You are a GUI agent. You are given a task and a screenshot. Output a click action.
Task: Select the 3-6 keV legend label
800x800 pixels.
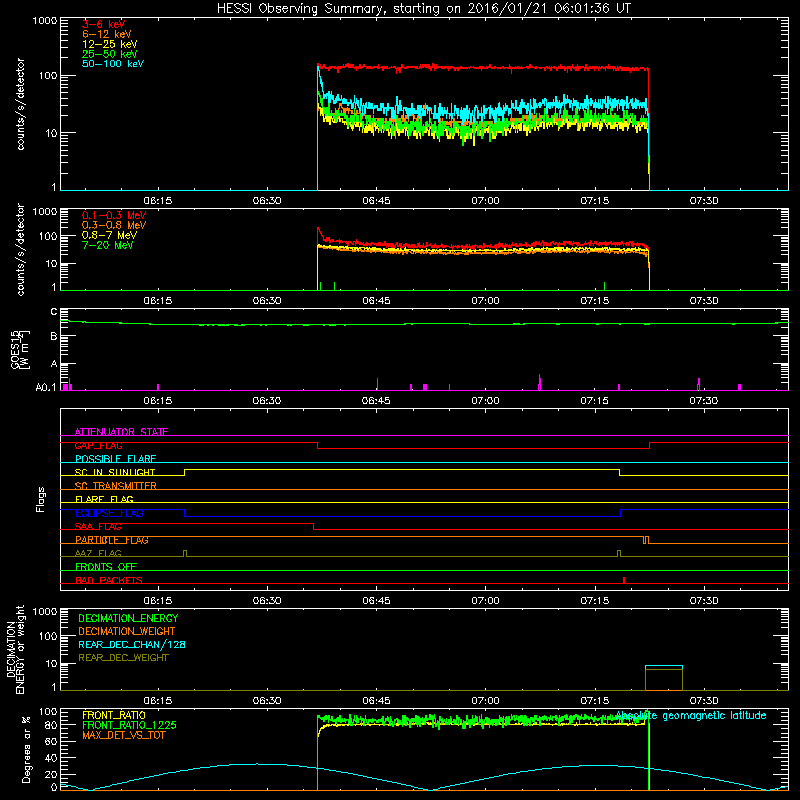(104, 24)
